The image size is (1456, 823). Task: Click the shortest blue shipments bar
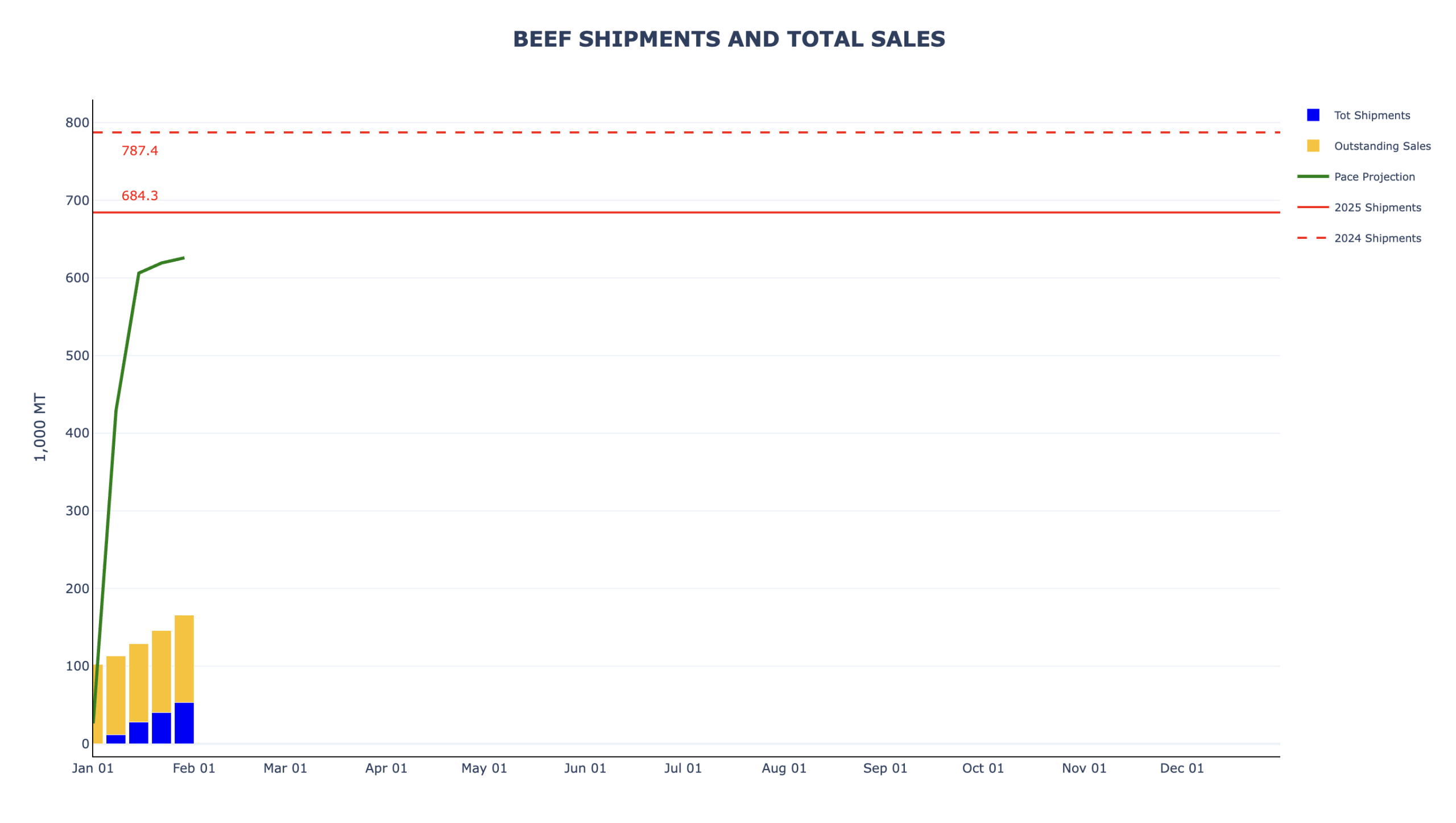pos(115,738)
